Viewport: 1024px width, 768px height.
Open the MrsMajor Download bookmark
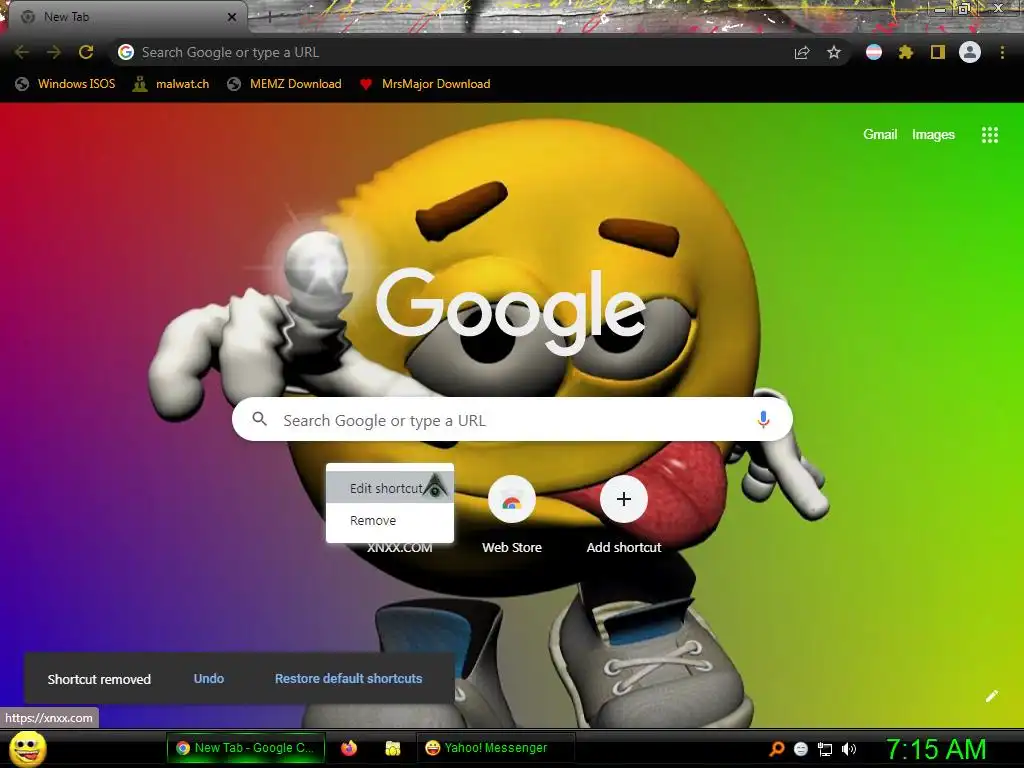[x=425, y=84]
